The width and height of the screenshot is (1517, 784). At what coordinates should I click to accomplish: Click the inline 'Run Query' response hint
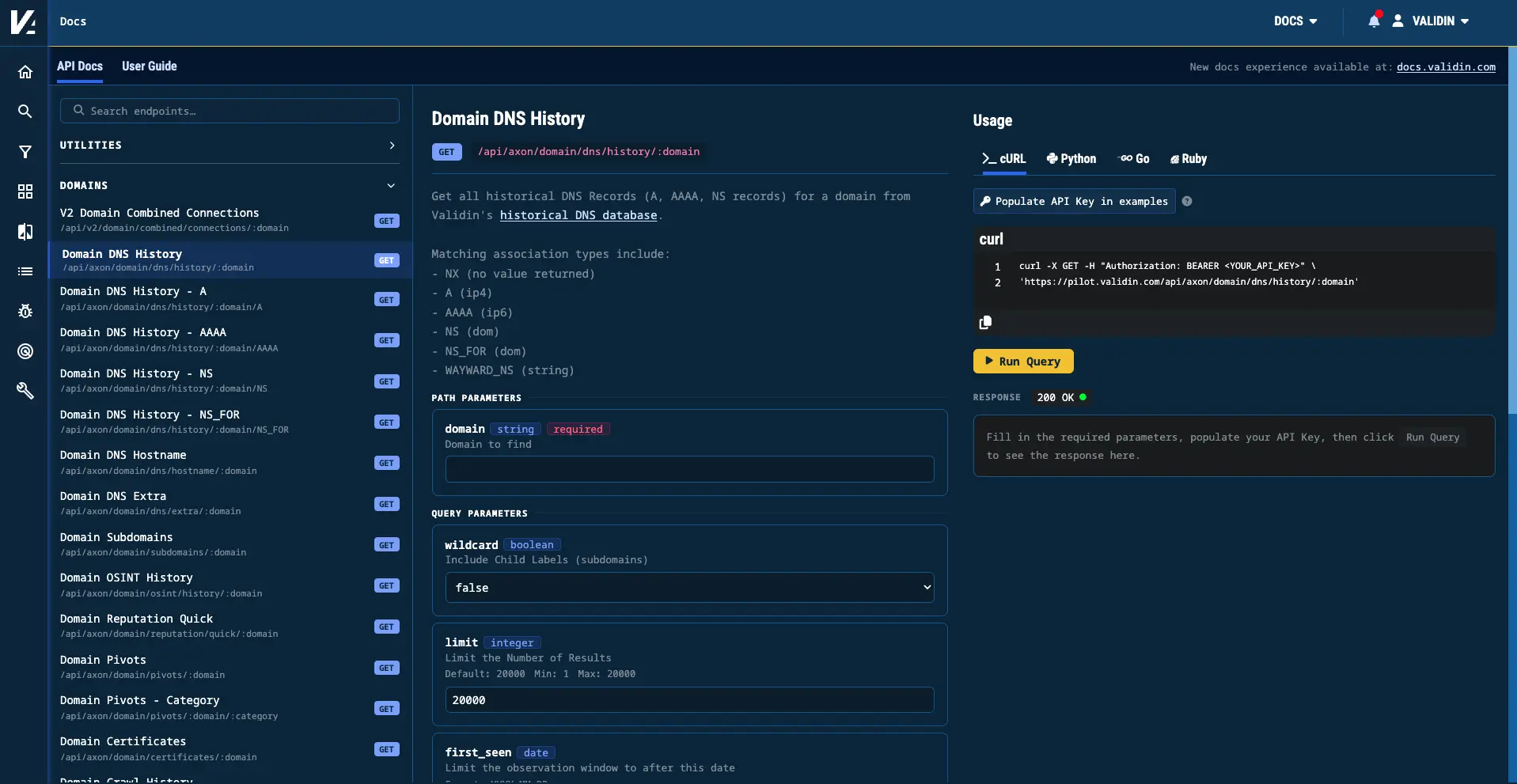point(1432,437)
